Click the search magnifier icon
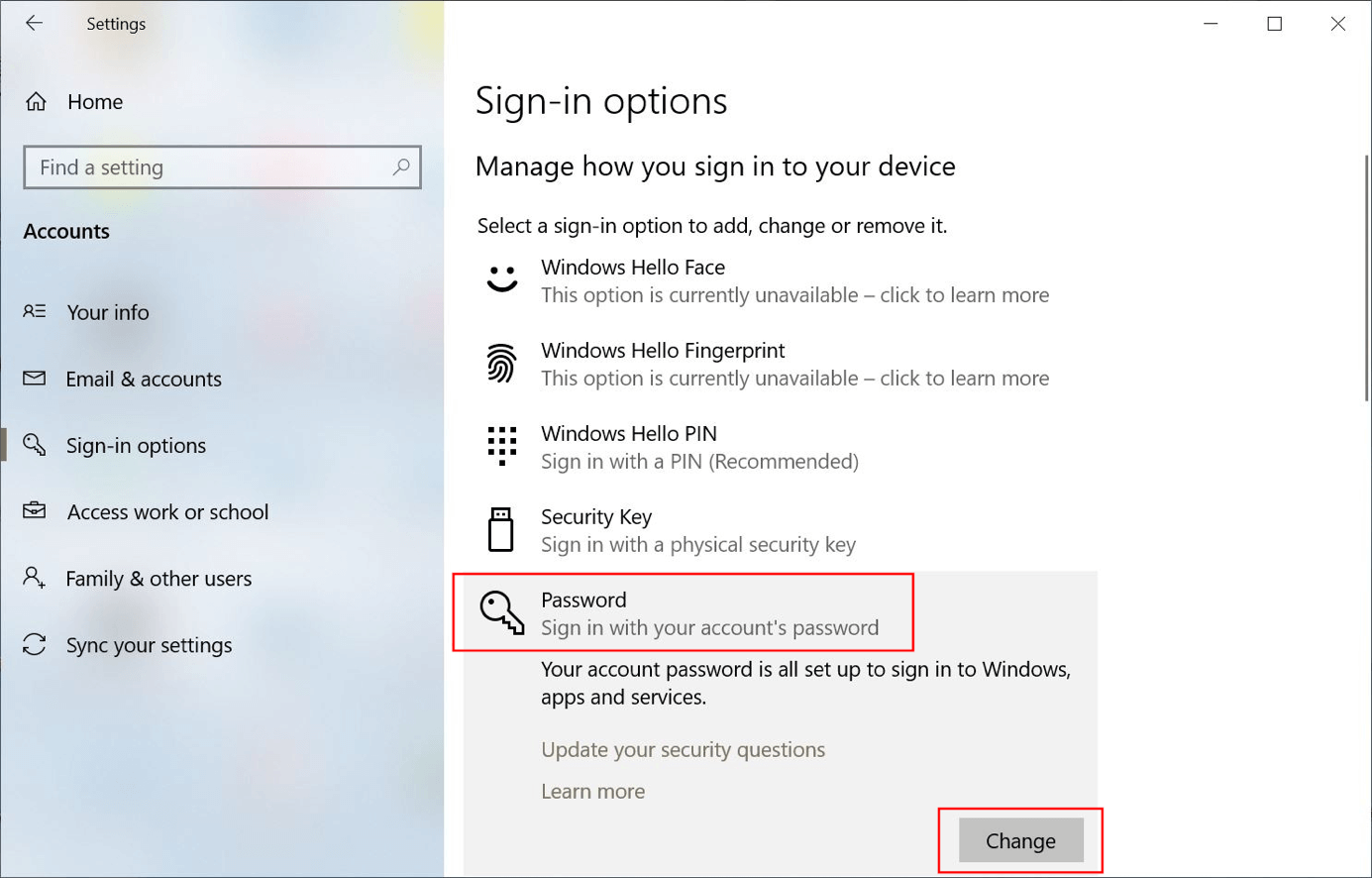Image resolution: width=1372 pixels, height=878 pixels. pyautogui.click(x=400, y=166)
